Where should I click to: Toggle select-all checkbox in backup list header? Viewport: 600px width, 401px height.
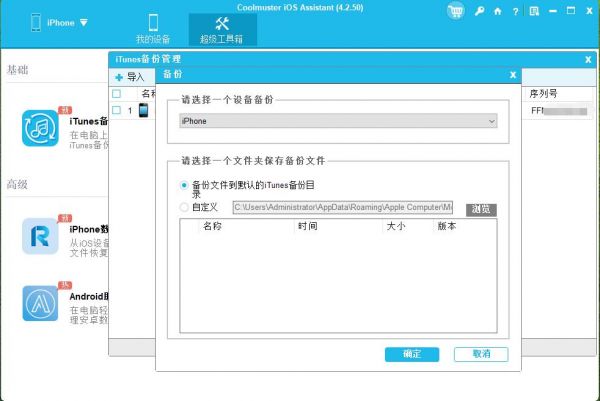tap(117, 94)
